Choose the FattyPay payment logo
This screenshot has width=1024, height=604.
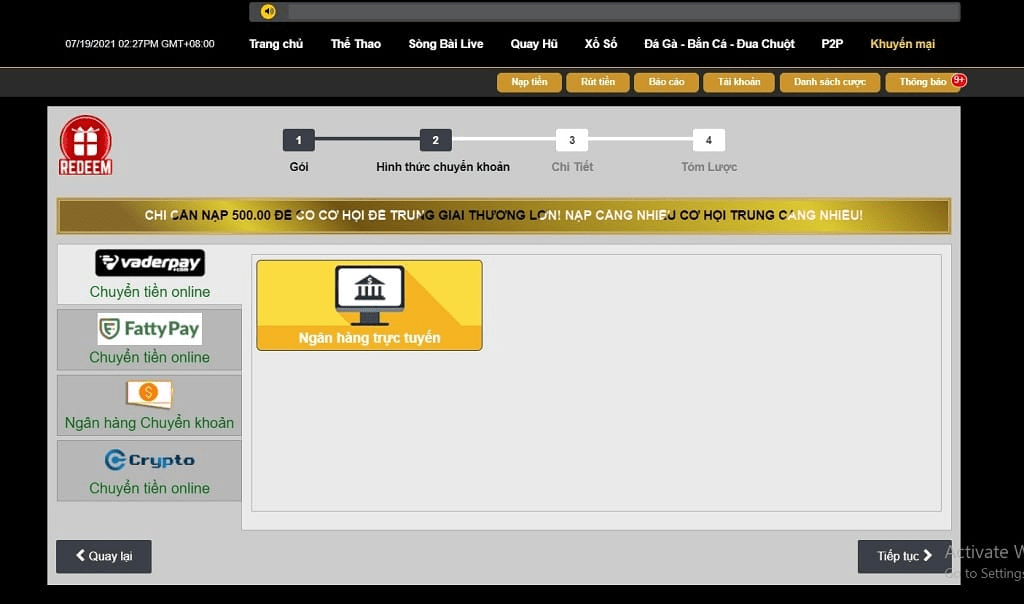[x=150, y=328]
